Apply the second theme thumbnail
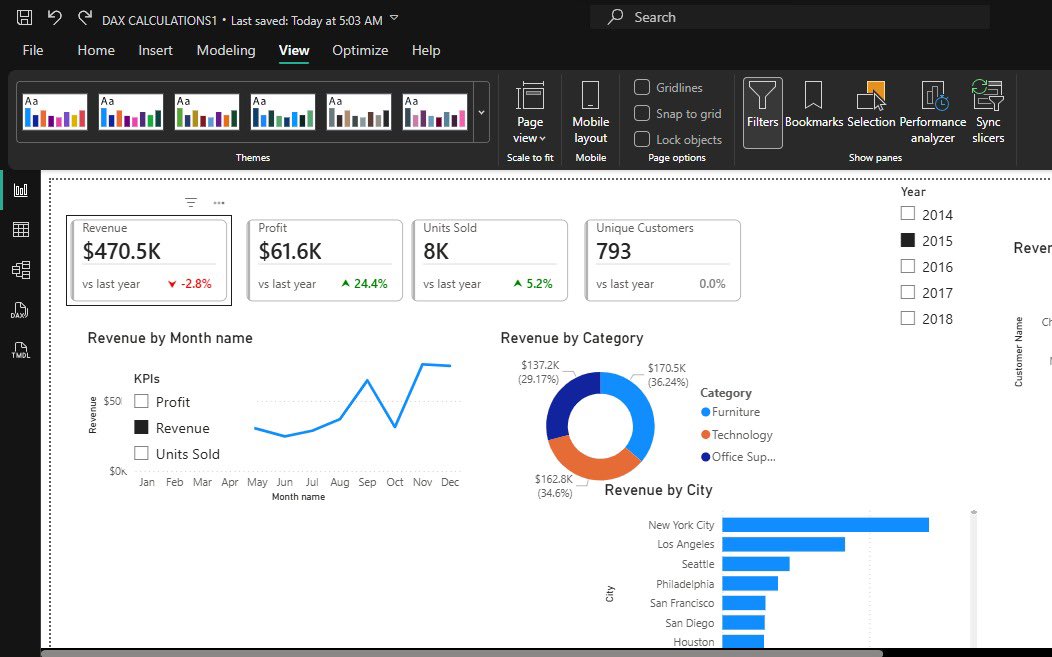 [131, 111]
